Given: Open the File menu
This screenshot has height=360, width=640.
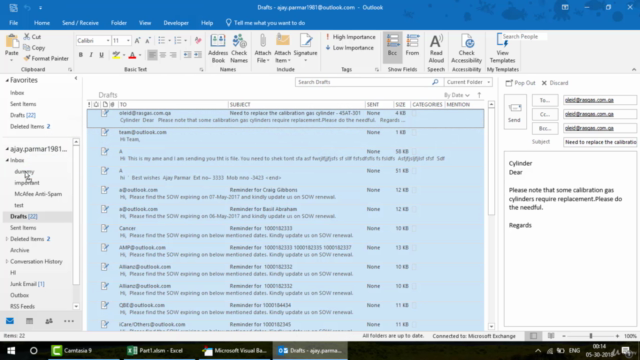Looking at the screenshot, I should (x=13, y=23).
